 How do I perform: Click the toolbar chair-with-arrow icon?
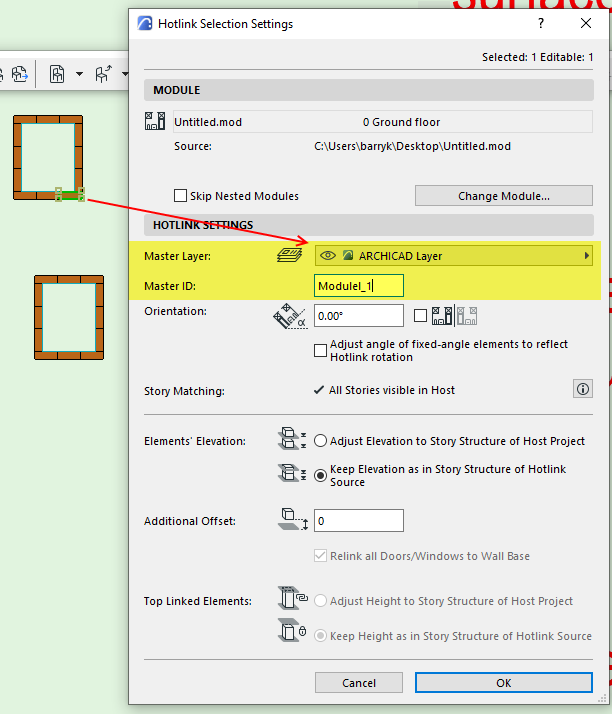(103, 74)
